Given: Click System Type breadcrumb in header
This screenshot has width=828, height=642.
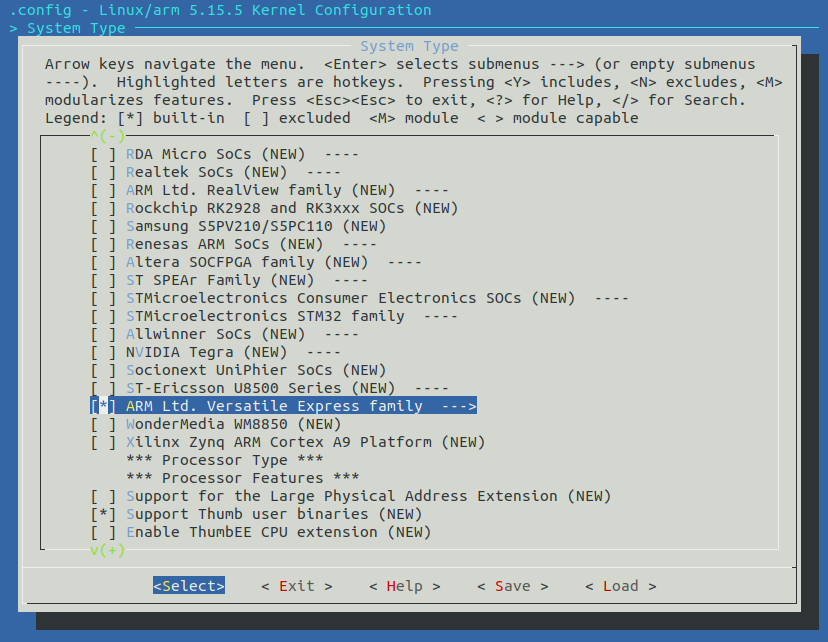Looking at the screenshot, I should [x=76, y=28].
